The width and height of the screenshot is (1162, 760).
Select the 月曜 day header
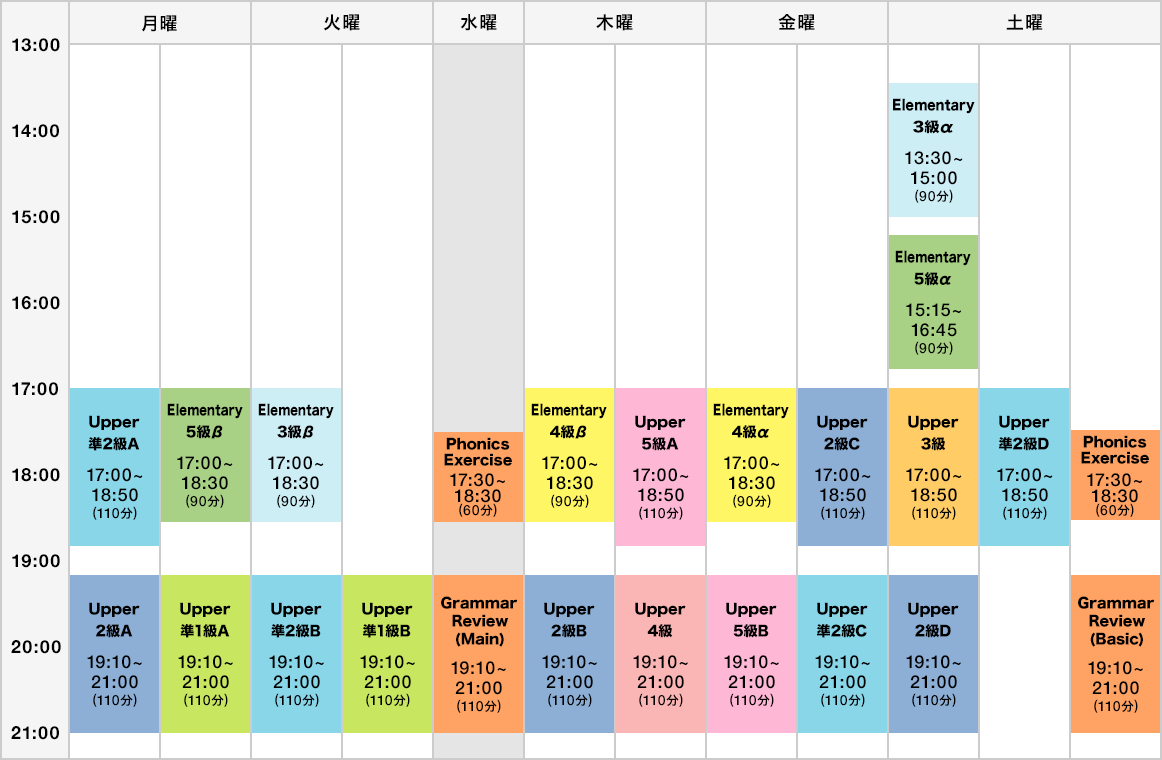[159, 23]
